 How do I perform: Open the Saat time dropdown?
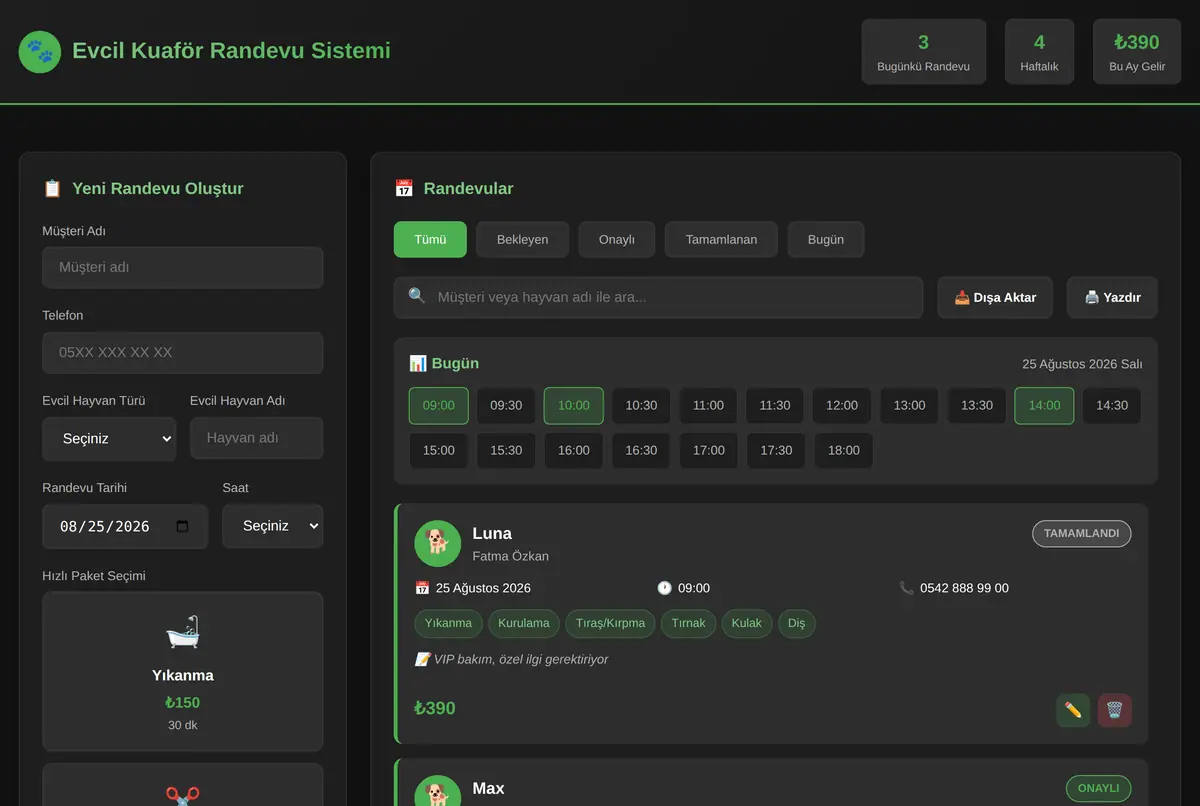272,526
